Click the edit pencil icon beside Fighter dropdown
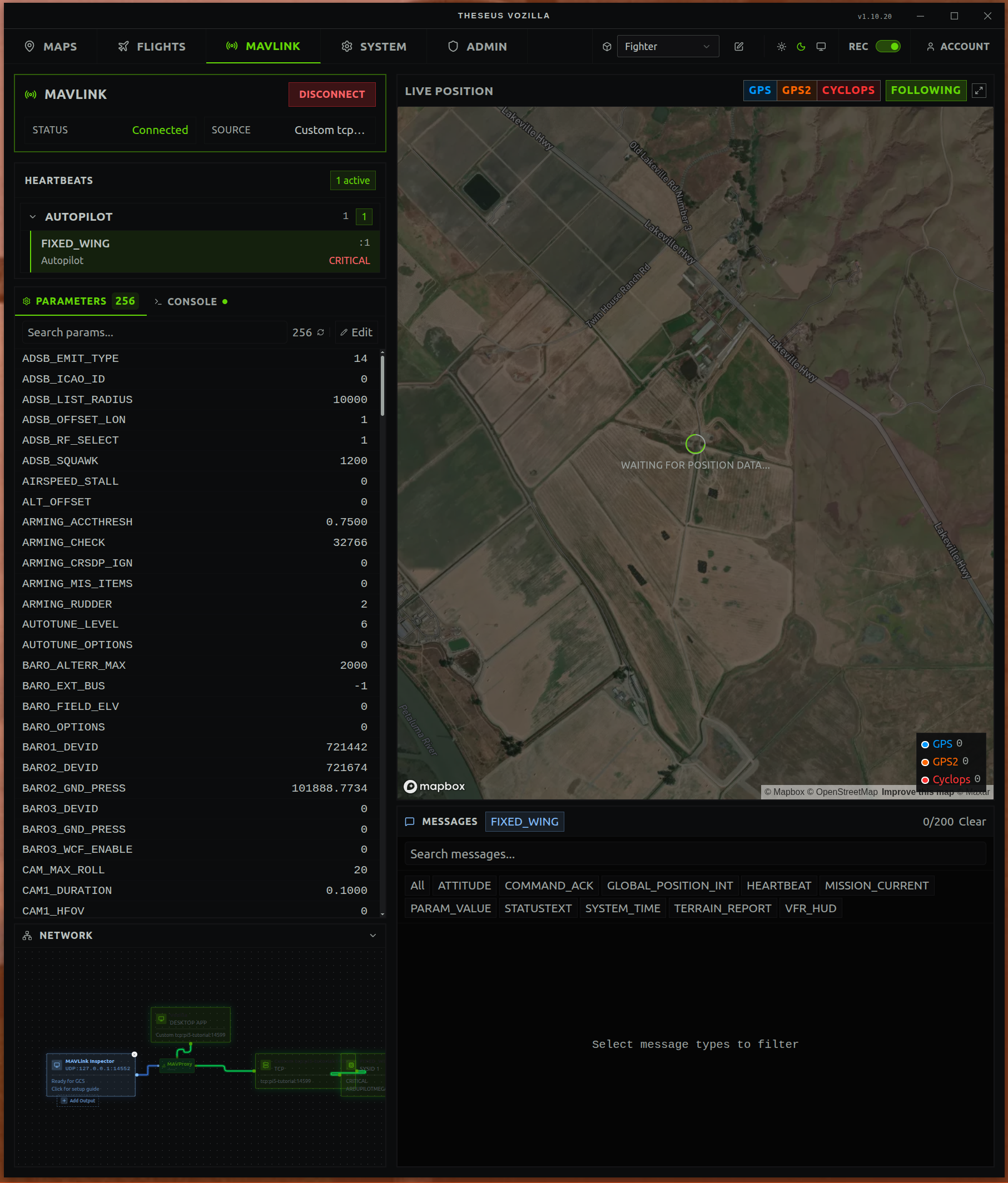Image resolution: width=1008 pixels, height=1183 pixels. click(x=738, y=47)
